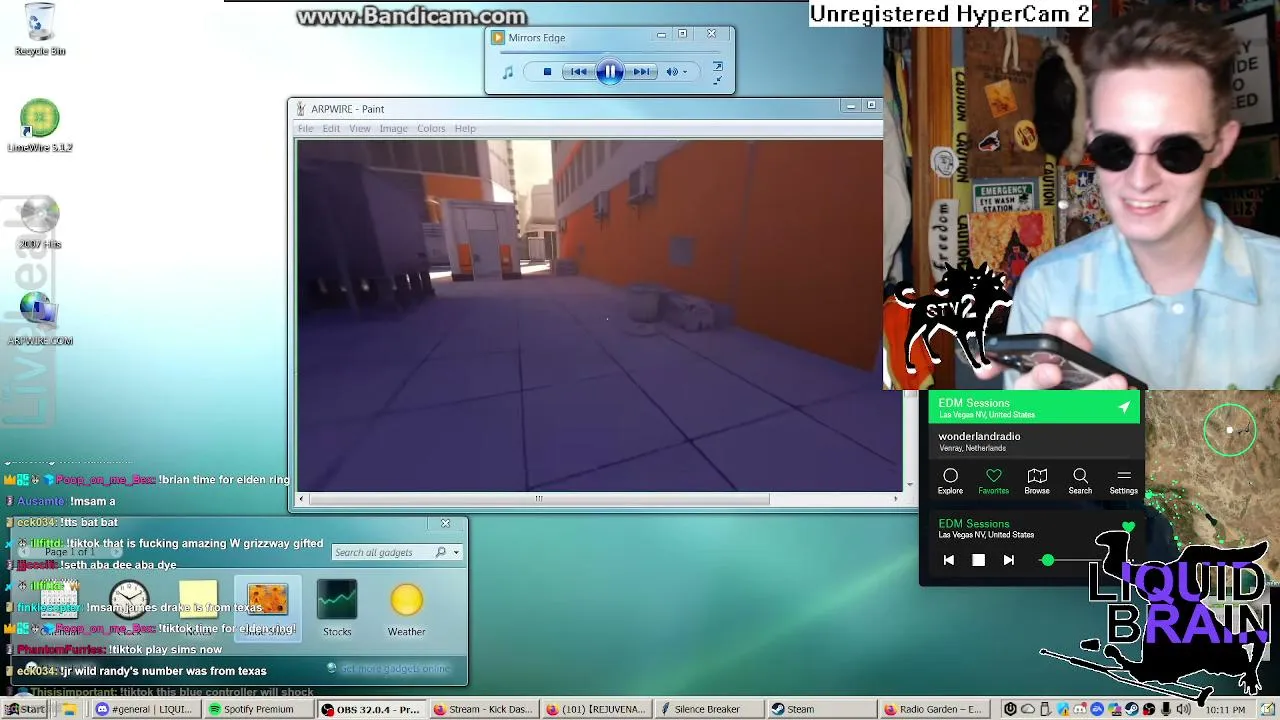Open the File menu in Paint
Screen dimensions: 1280x720
tap(305, 128)
